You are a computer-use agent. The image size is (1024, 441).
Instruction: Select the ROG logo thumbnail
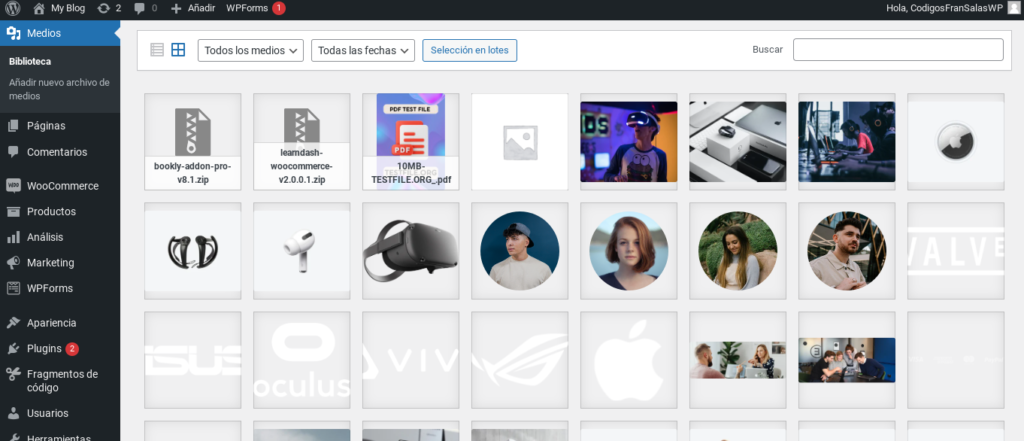[520, 360]
